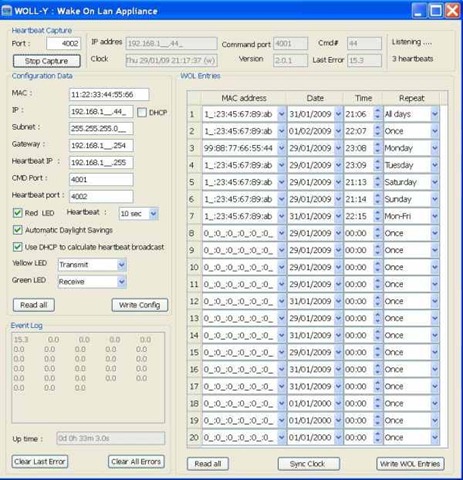Click the Heartbeat port field in Configuration
The image size is (463, 480).
(x=101, y=197)
